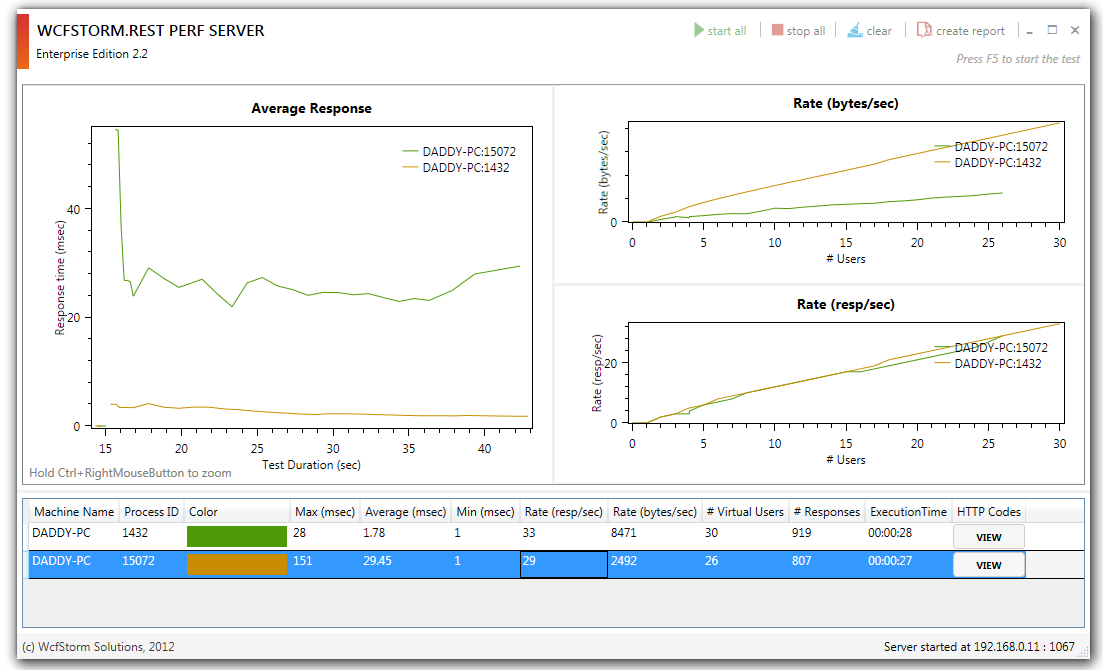Click the server started status text
Viewport: 1103px width, 670px height.
979,647
